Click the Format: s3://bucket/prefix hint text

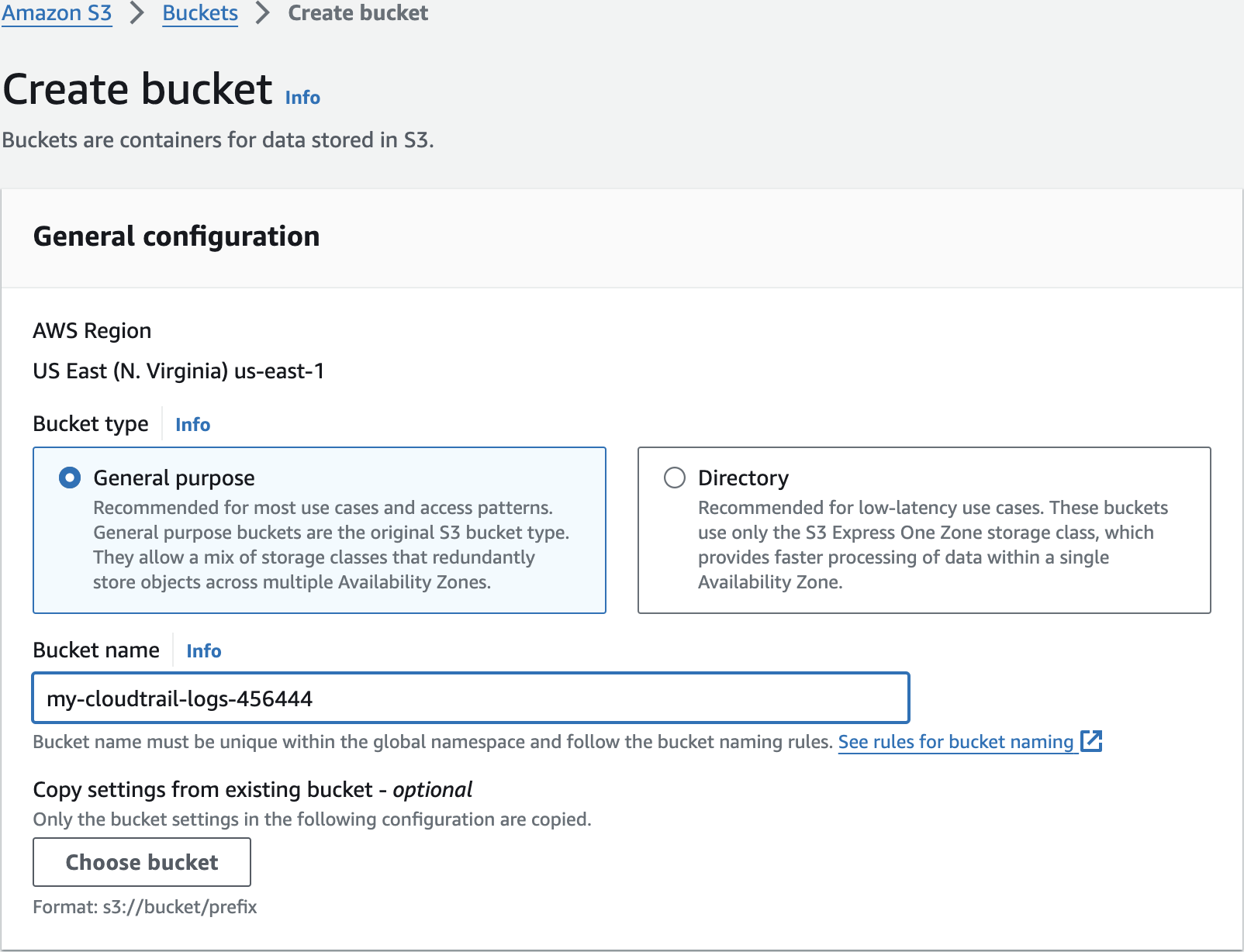tap(145, 907)
